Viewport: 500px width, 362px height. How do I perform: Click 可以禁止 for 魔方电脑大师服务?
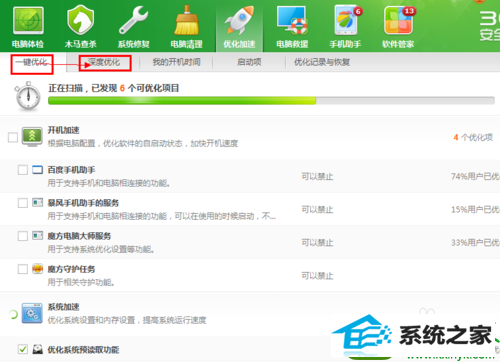[x=317, y=243]
